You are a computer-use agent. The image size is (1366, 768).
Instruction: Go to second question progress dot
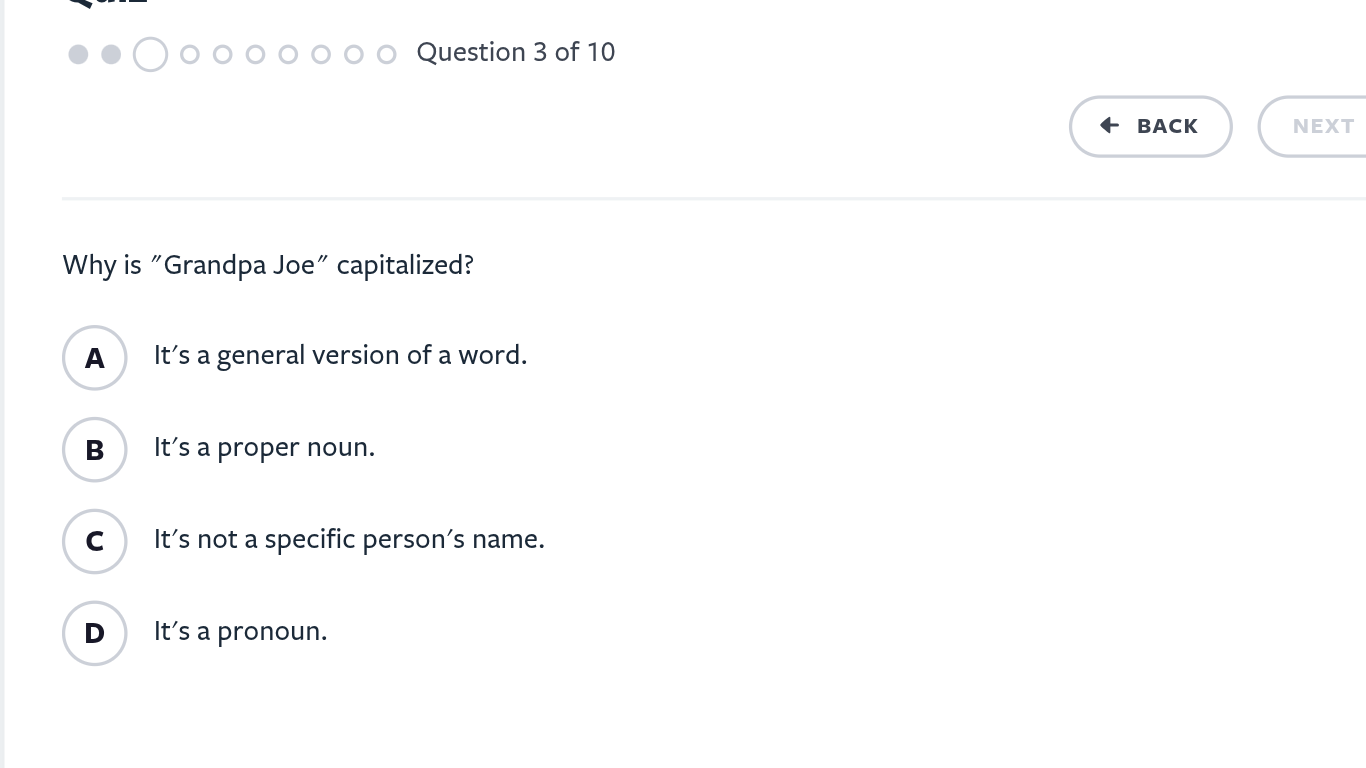(x=111, y=54)
